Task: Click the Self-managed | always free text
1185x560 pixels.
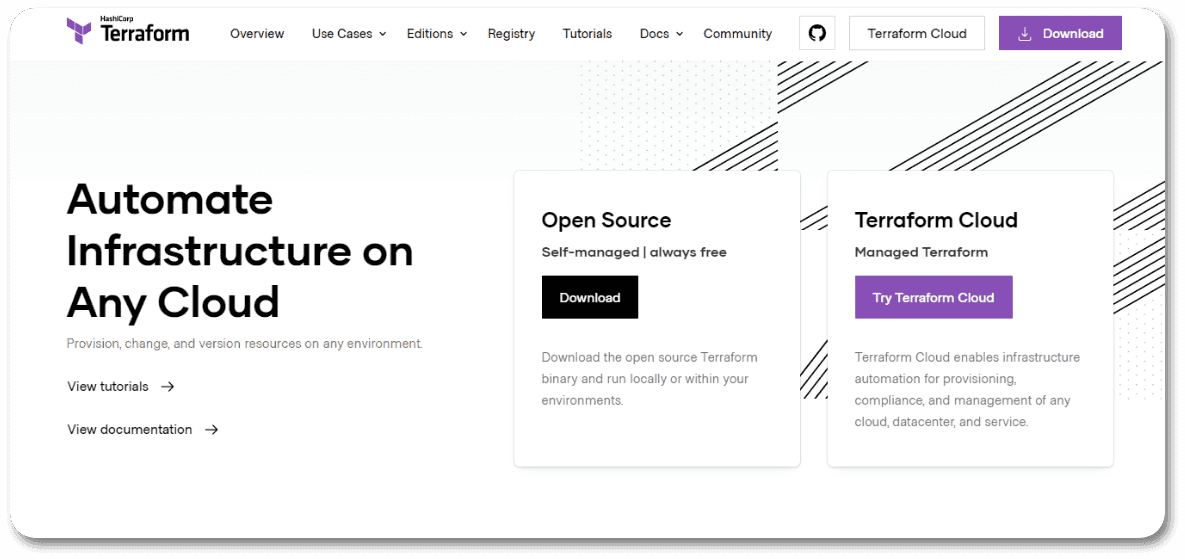Action: tap(634, 252)
